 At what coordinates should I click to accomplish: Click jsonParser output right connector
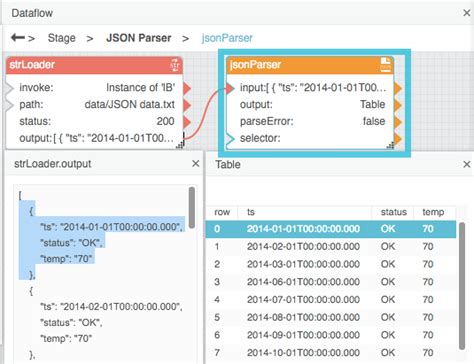coord(398,105)
